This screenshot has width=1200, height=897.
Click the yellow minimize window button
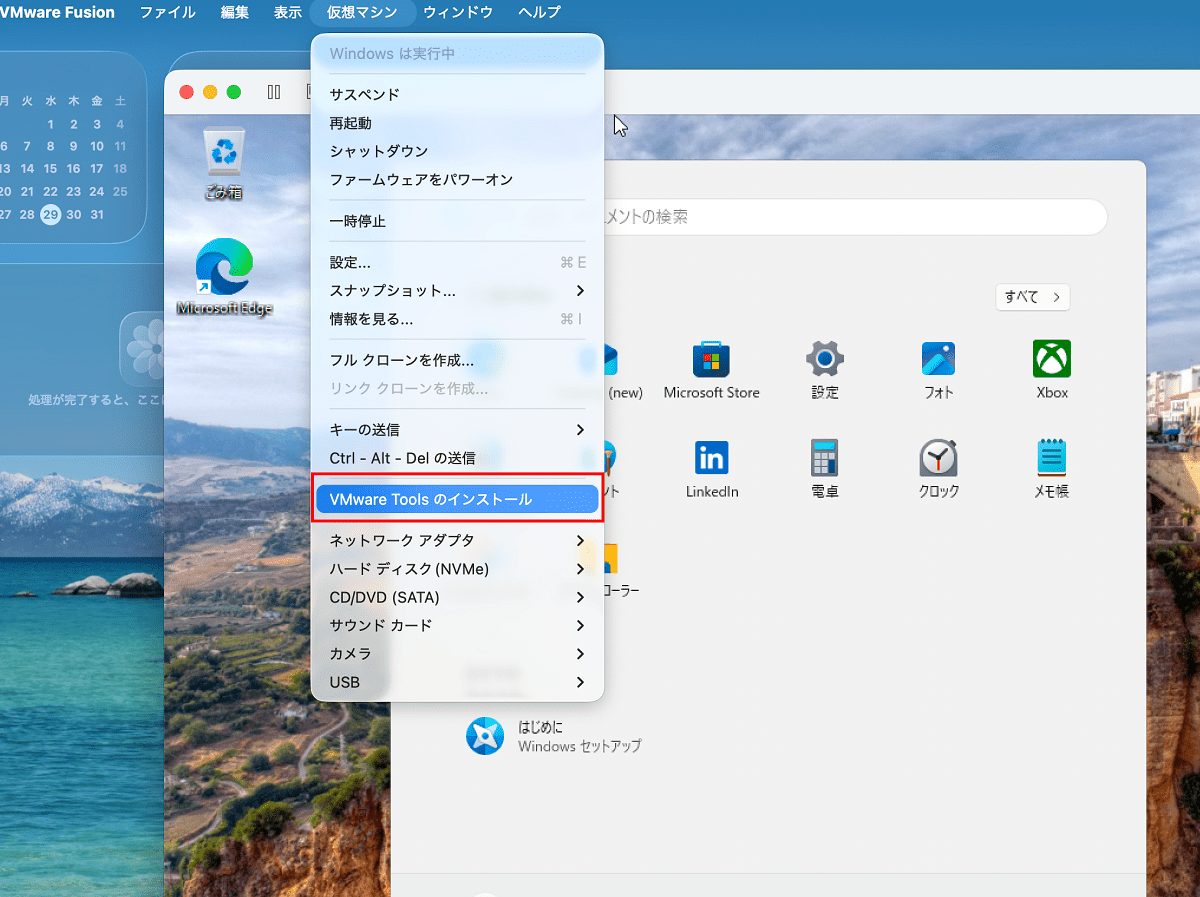click(x=210, y=92)
